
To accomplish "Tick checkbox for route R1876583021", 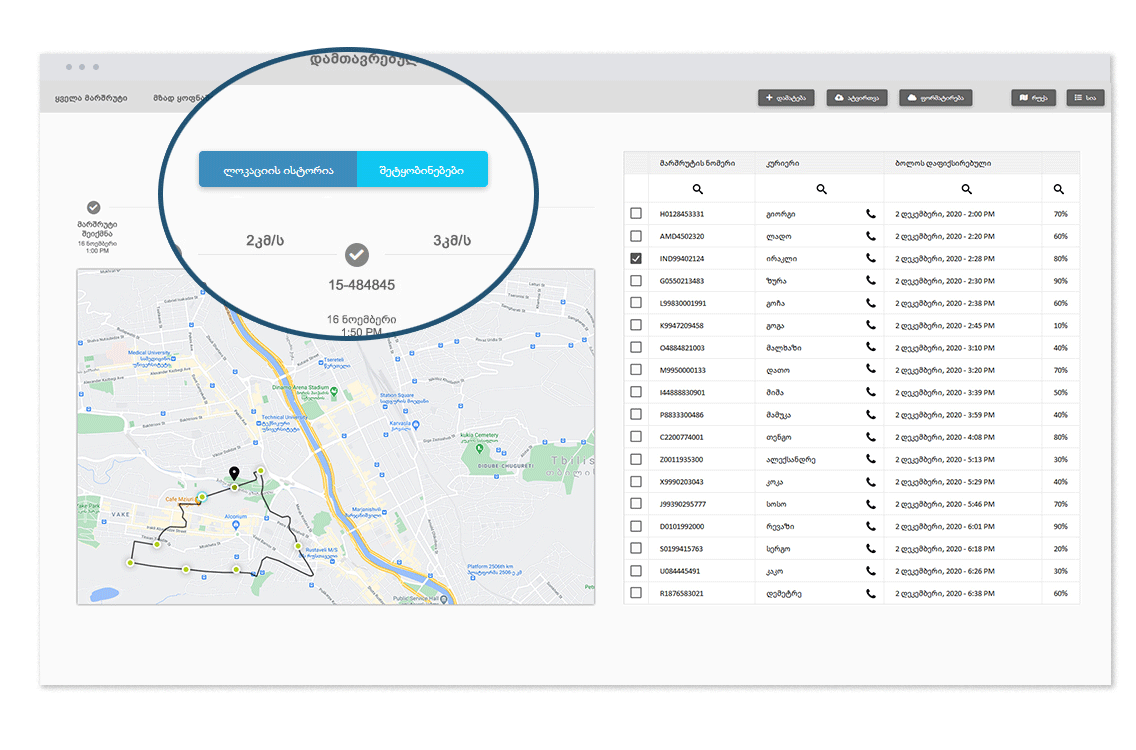I will pos(636,593).
